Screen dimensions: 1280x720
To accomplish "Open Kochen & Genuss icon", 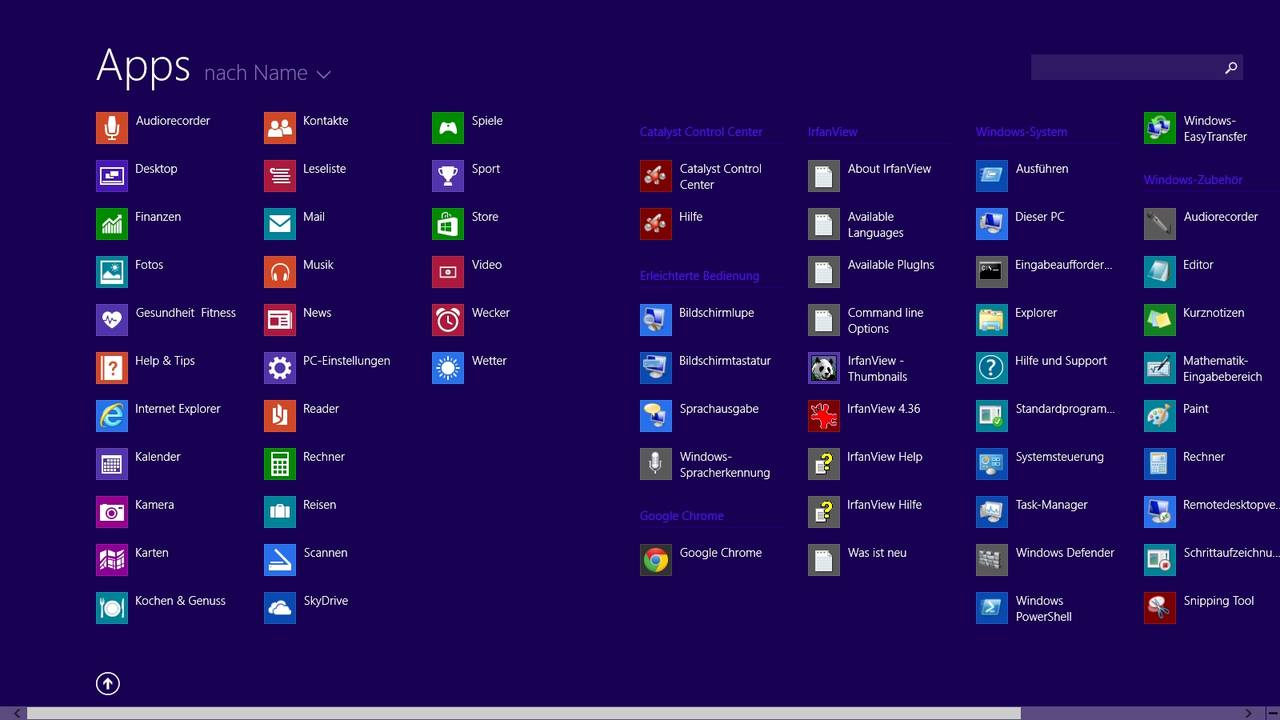I will (112, 608).
